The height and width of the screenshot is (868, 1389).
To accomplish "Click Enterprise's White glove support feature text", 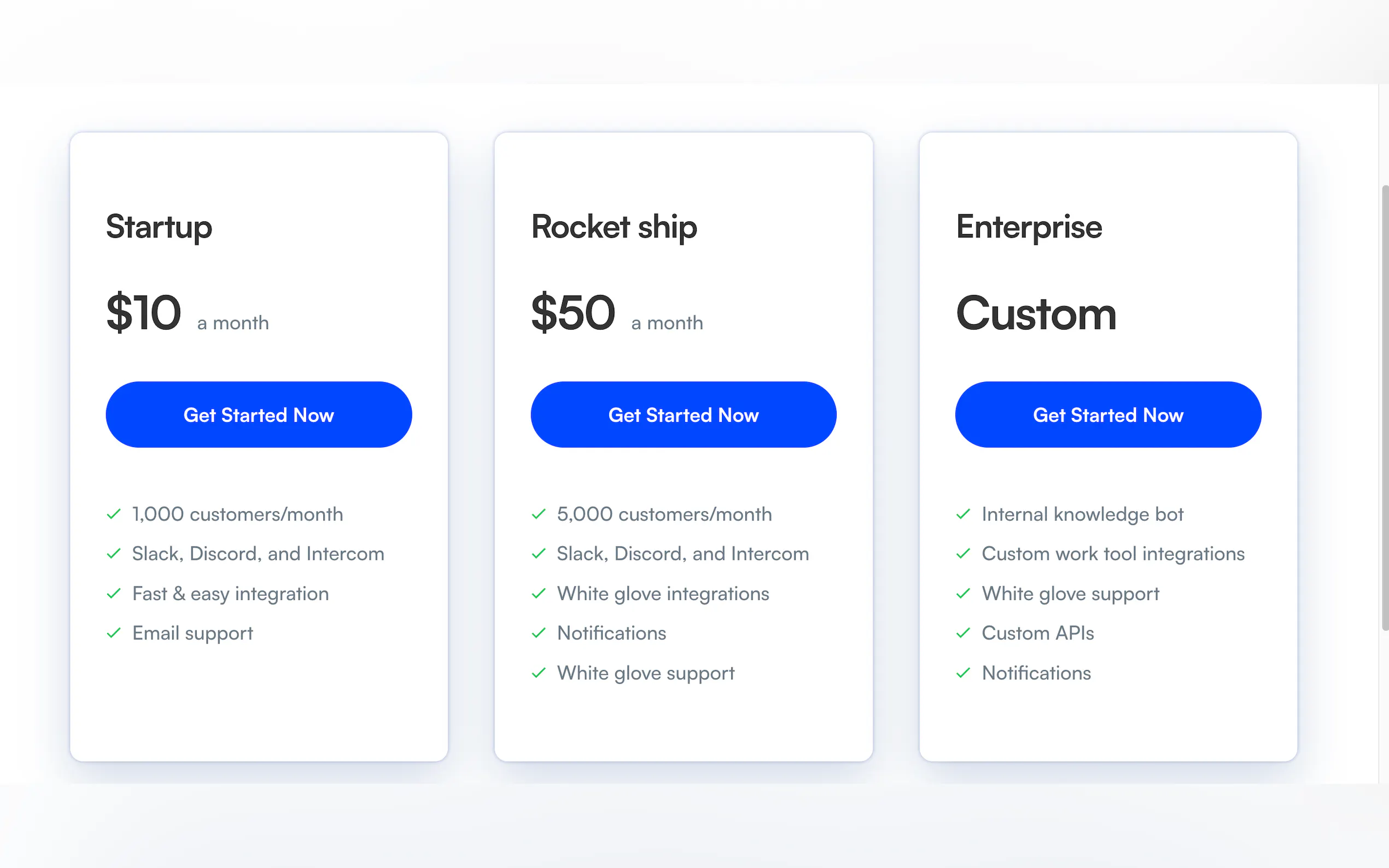I will pyautogui.click(x=1070, y=593).
